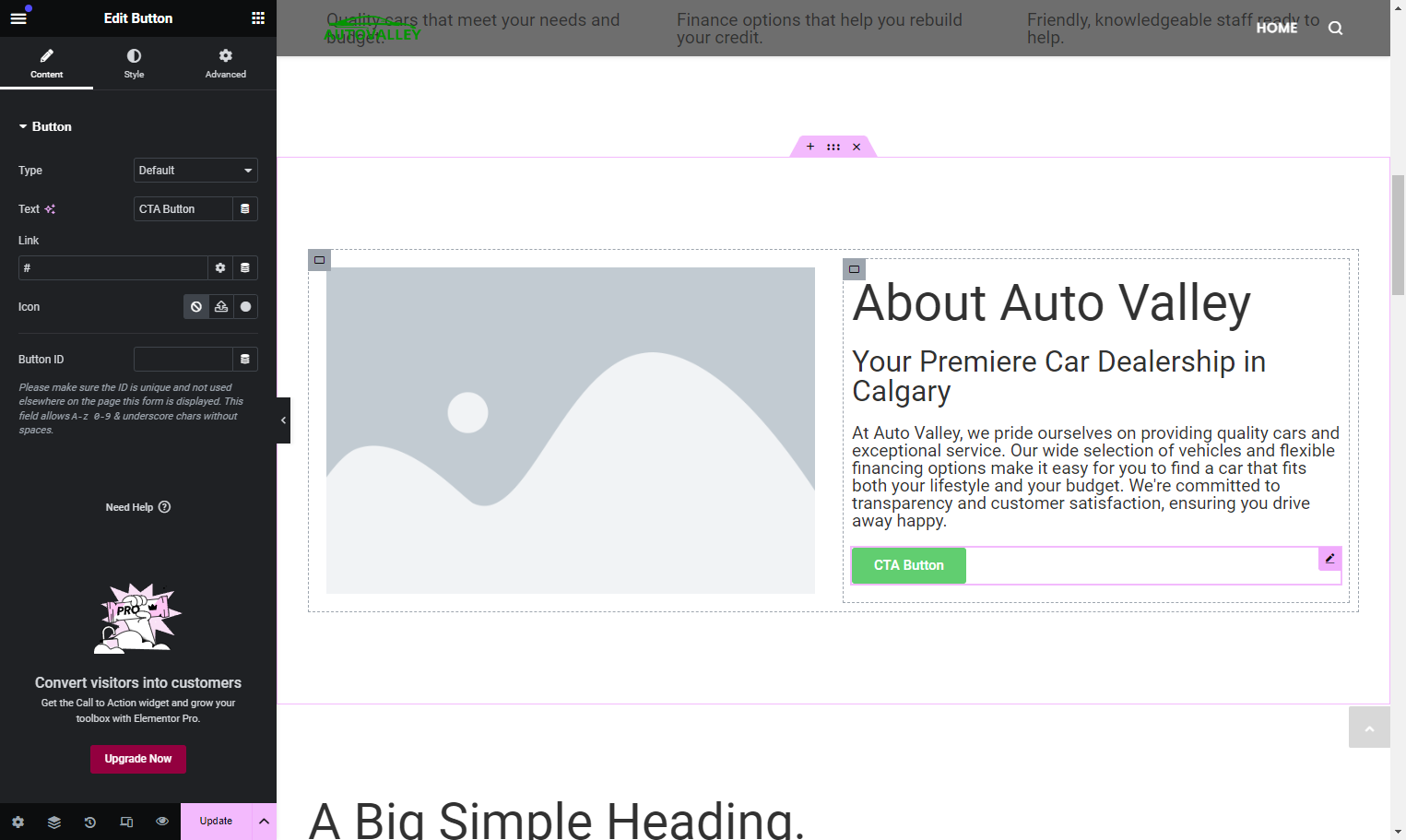Open dynamic tags for Text field
Viewport: 1406px width, 840px height.
[245, 209]
